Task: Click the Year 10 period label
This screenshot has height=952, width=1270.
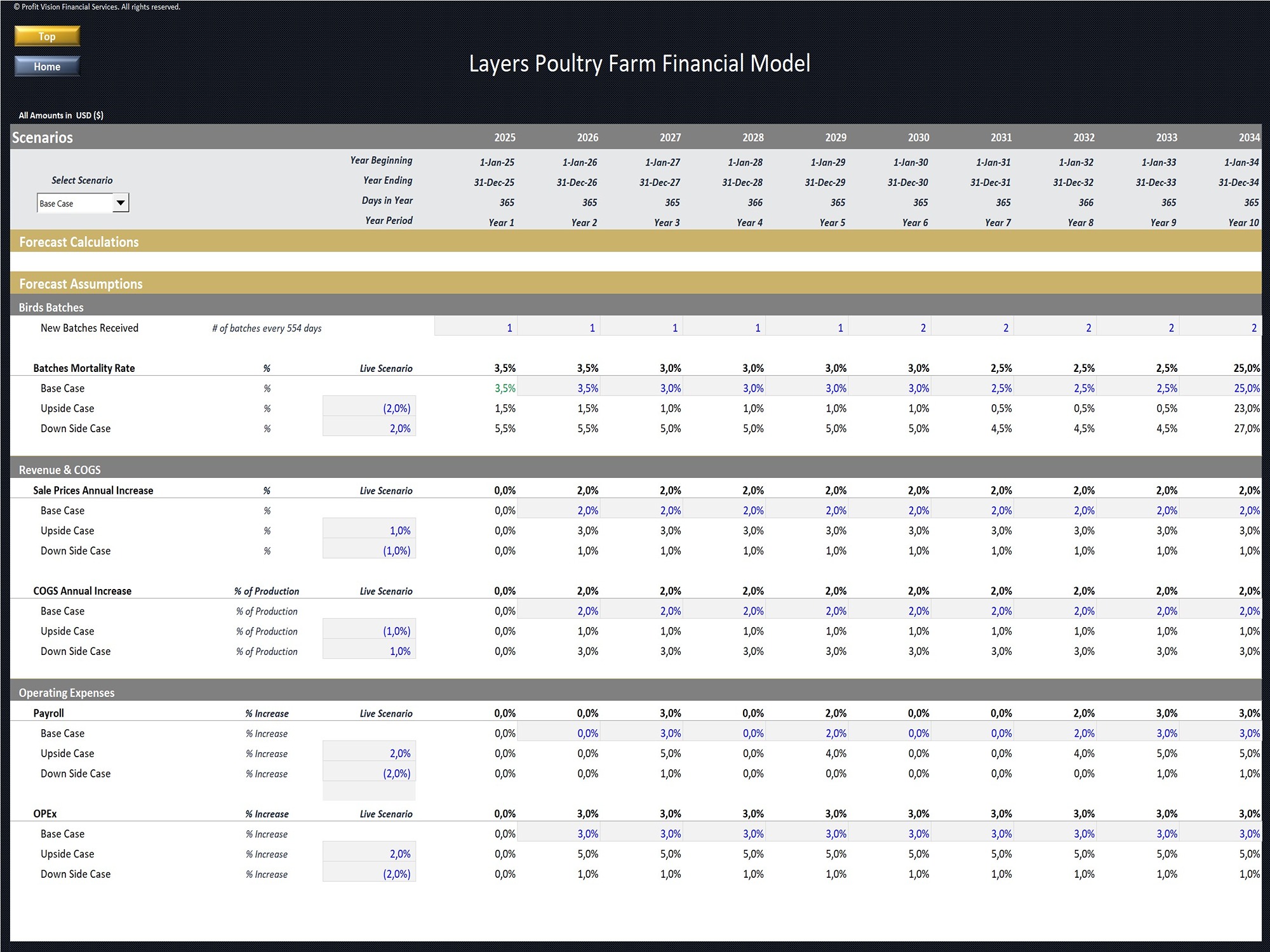Action: point(1243,223)
